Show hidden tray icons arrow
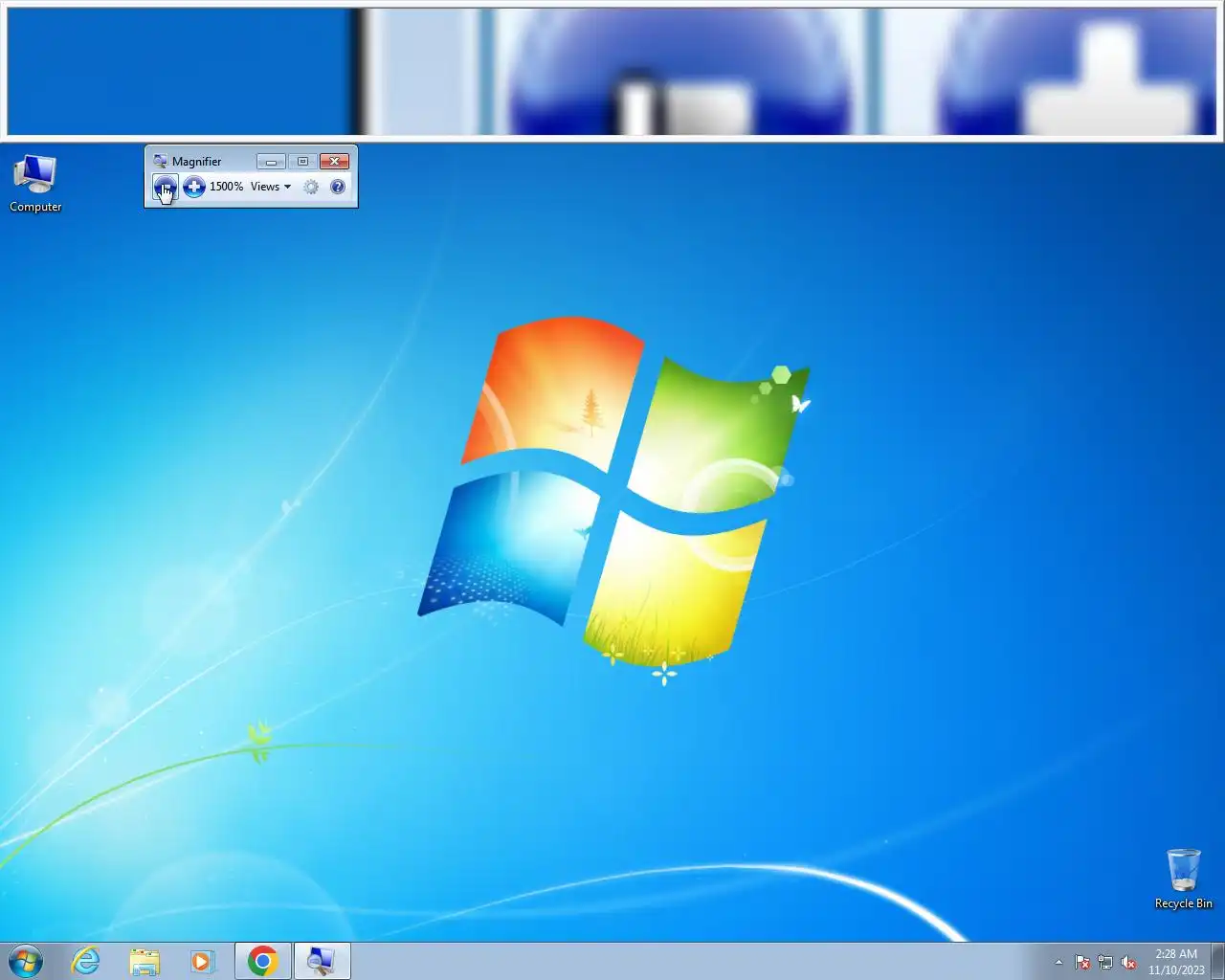Viewport: 1225px width, 980px height. (x=1058, y=962)
